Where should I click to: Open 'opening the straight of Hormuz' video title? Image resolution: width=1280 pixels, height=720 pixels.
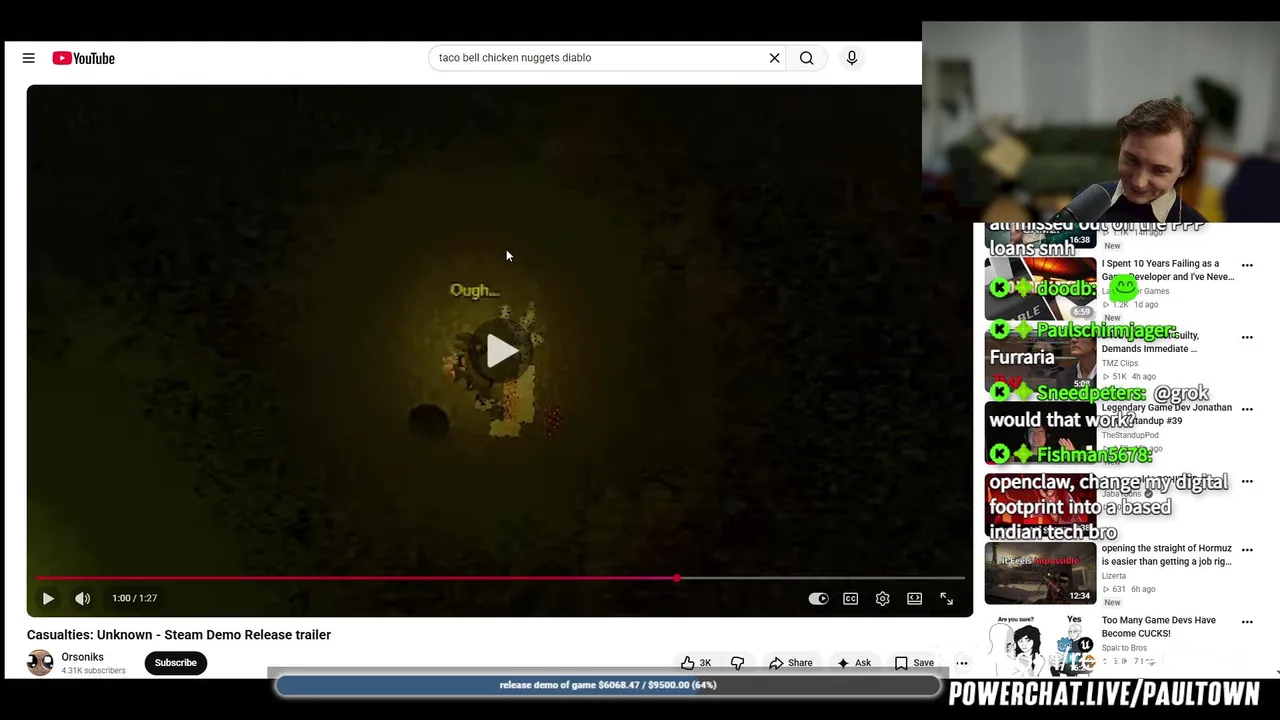[x=1166, y=555]
